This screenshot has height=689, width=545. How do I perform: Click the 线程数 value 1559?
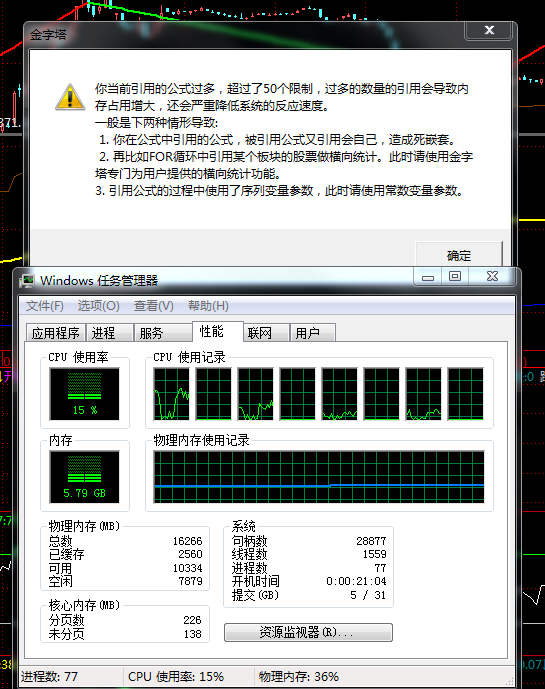tap(374, 554)
